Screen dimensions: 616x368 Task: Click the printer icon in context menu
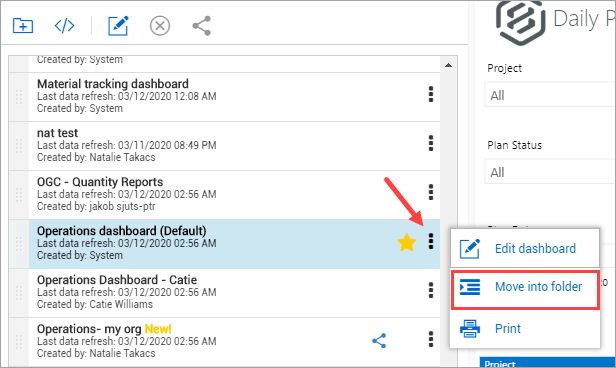(x=470, y=328)
